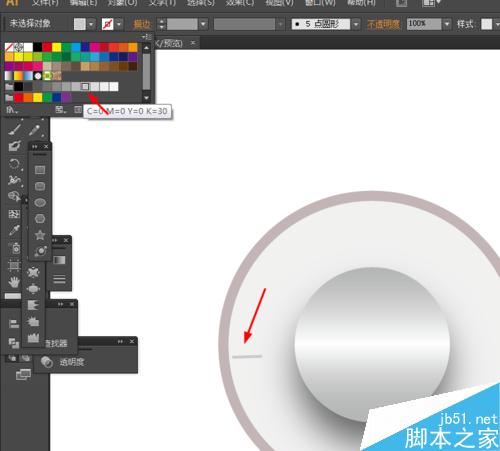The image size is (500, 451).
Task: Open the 文件(F) menu
Action: point(45,3)
